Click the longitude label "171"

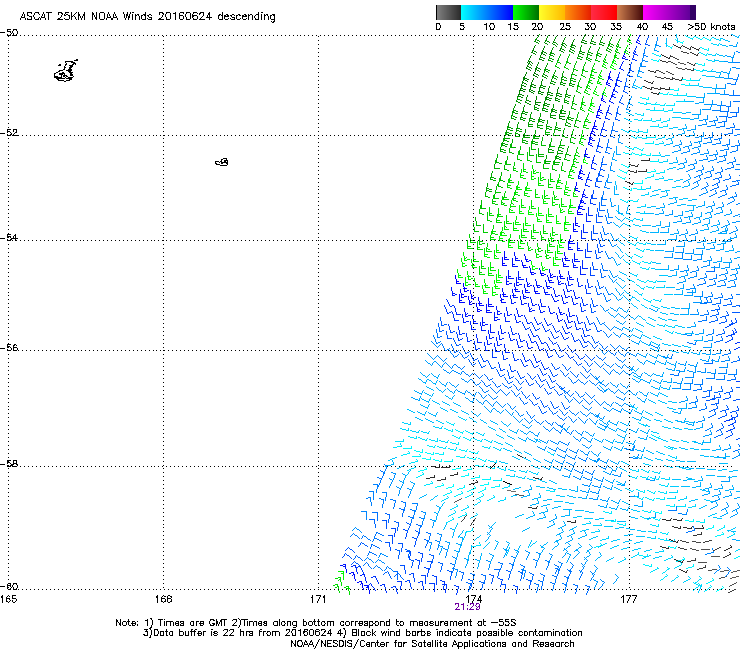point(318,599)
